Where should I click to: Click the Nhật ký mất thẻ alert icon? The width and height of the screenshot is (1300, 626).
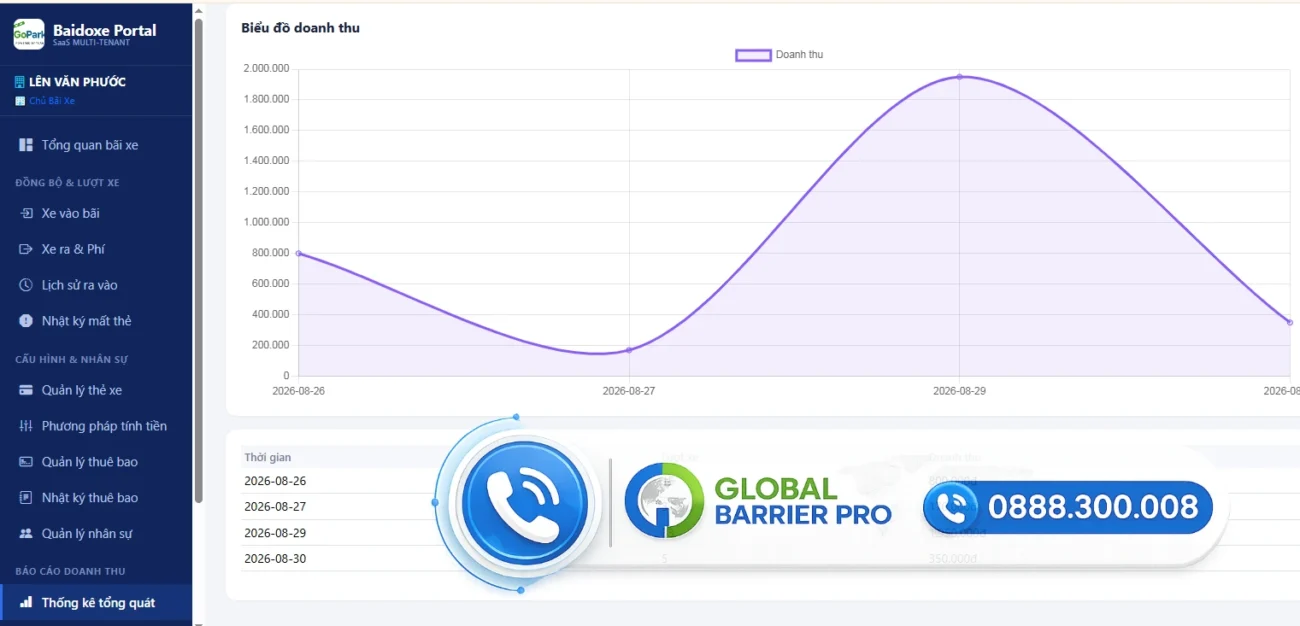click(26, 321)
